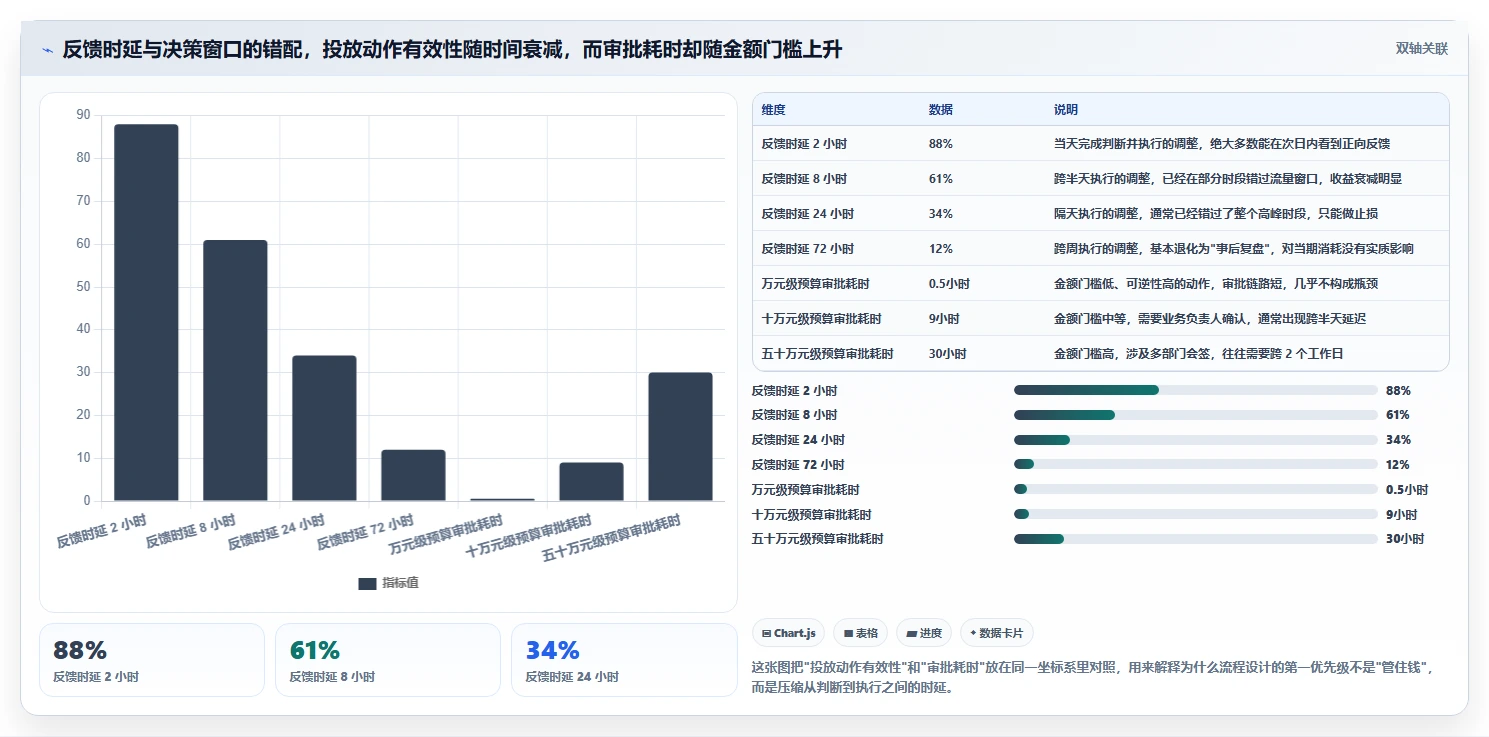Click the 反馈时延 72 小时 progress bar
This screenshot has height=737, width=1489.
[x=1196, y=464]
